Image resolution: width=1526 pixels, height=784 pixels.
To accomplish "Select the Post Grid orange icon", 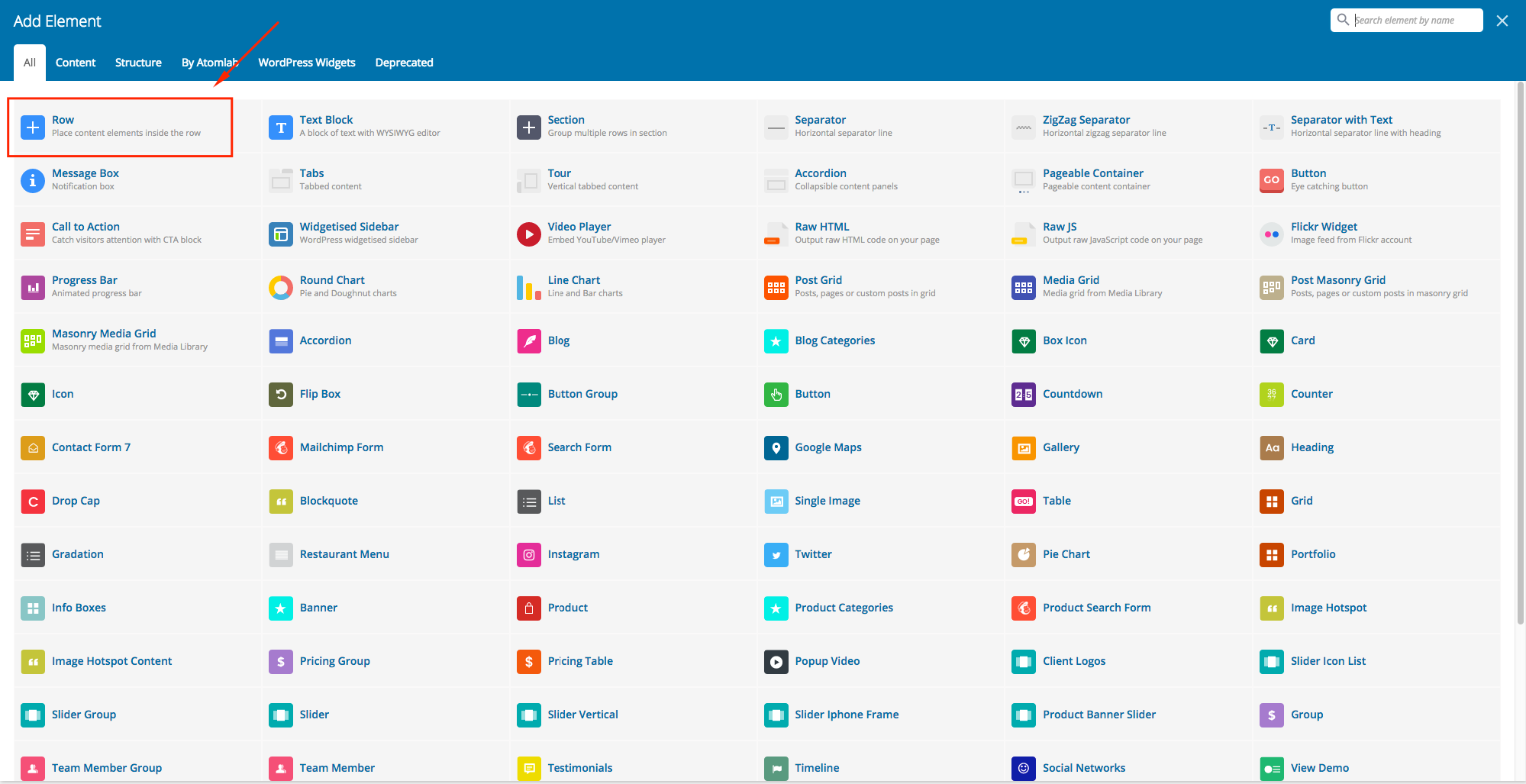I will (x=776, y=287).
